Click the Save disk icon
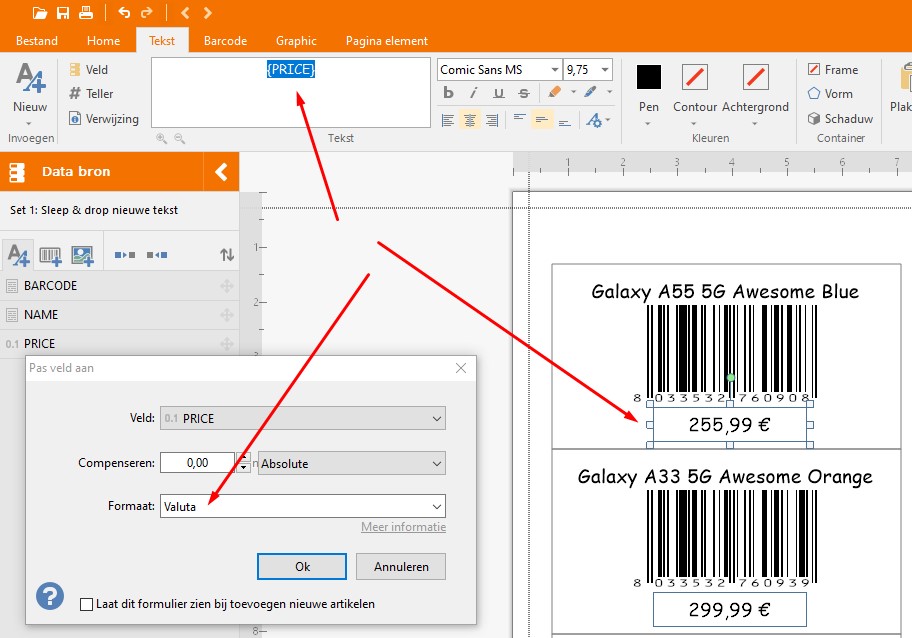Image resolution: width=912 pixels, height=638 pixels. click(x=63, y=13)
